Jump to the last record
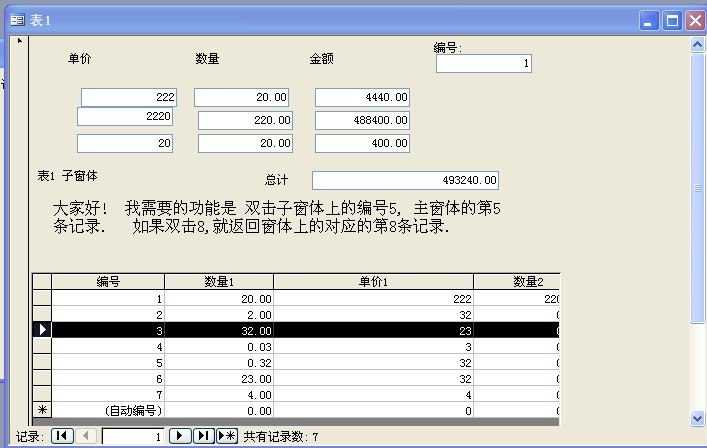 (x=204, y=436)
